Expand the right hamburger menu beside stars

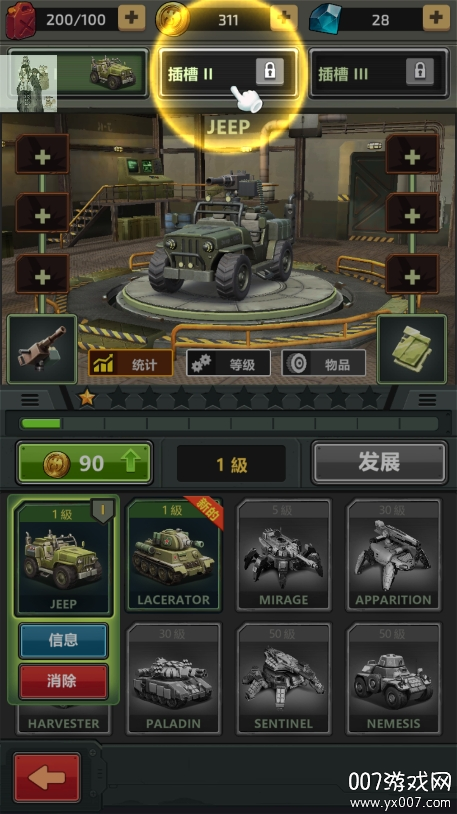(427, 399)
